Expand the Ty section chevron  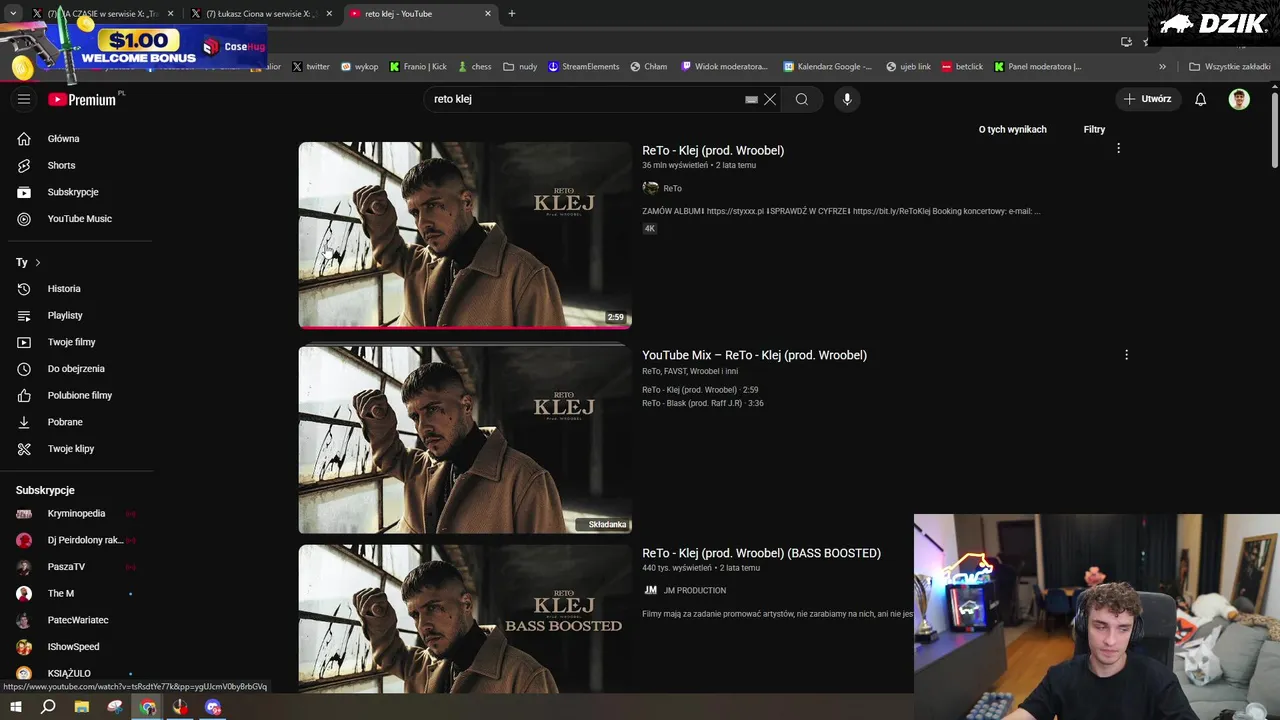pyautogui.click(x=37, y=262)
